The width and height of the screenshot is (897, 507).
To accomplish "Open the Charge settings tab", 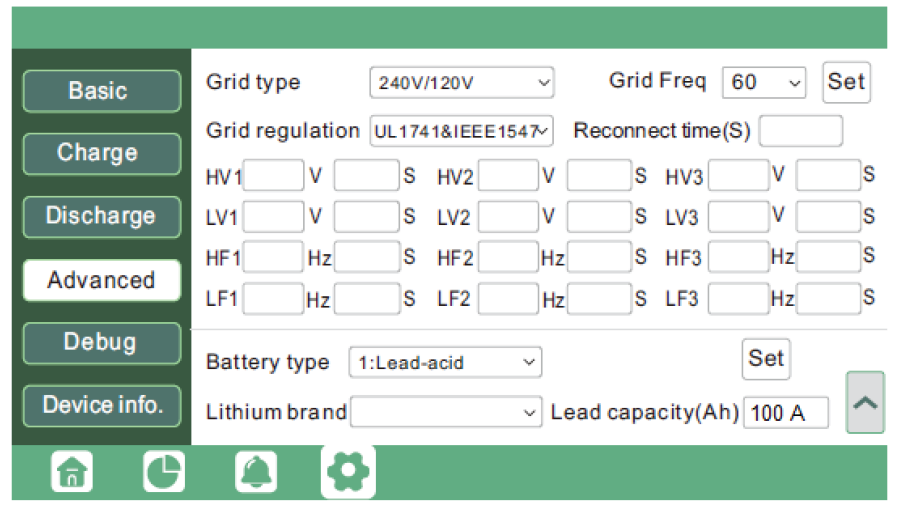I will click(101, 154).
